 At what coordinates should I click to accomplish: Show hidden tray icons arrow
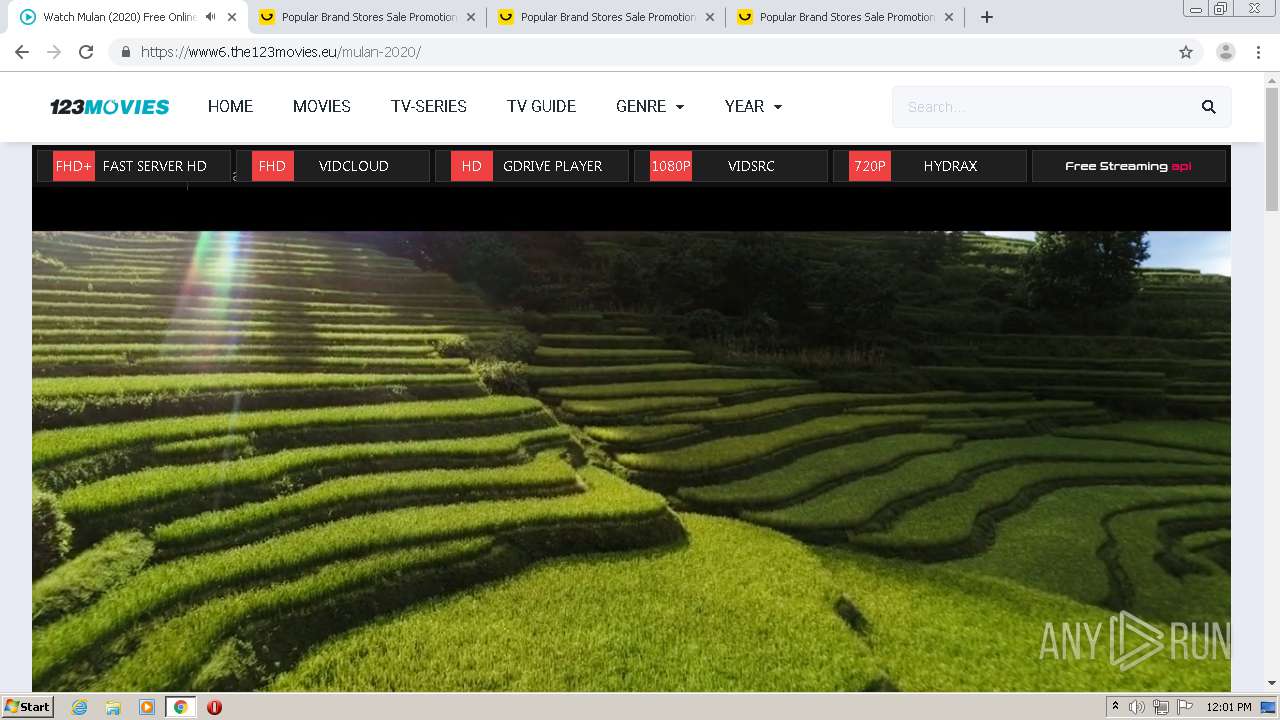tap(1115, 707)
